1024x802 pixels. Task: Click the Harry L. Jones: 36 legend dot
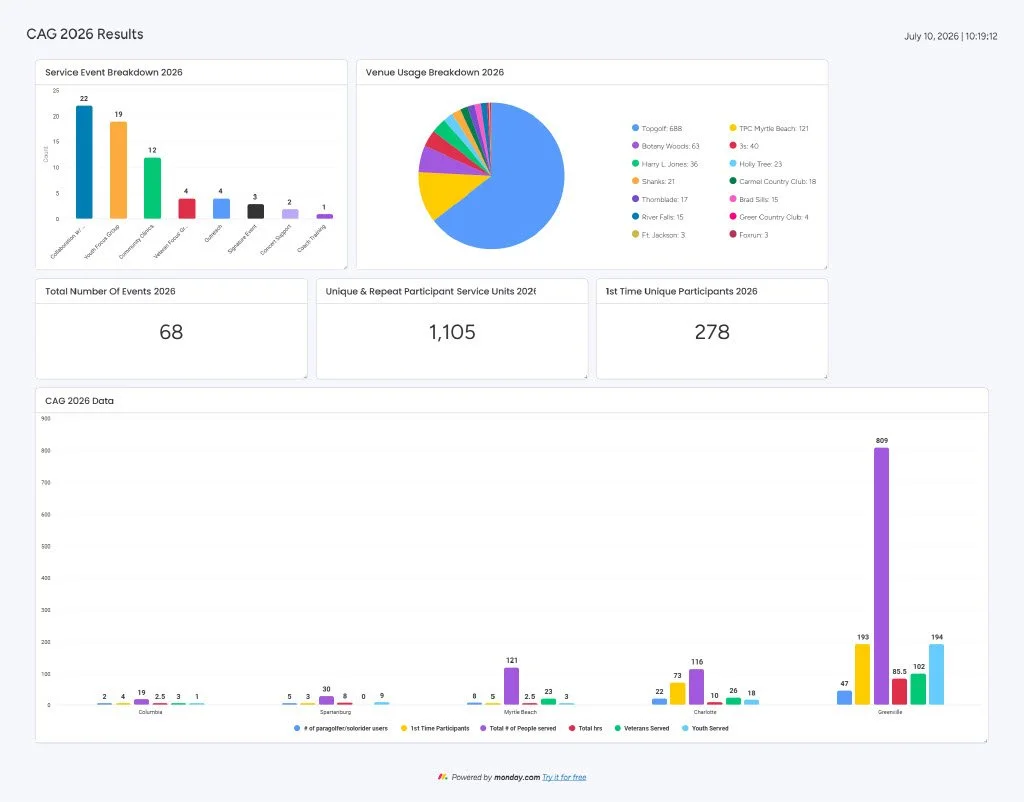point(635,163)
